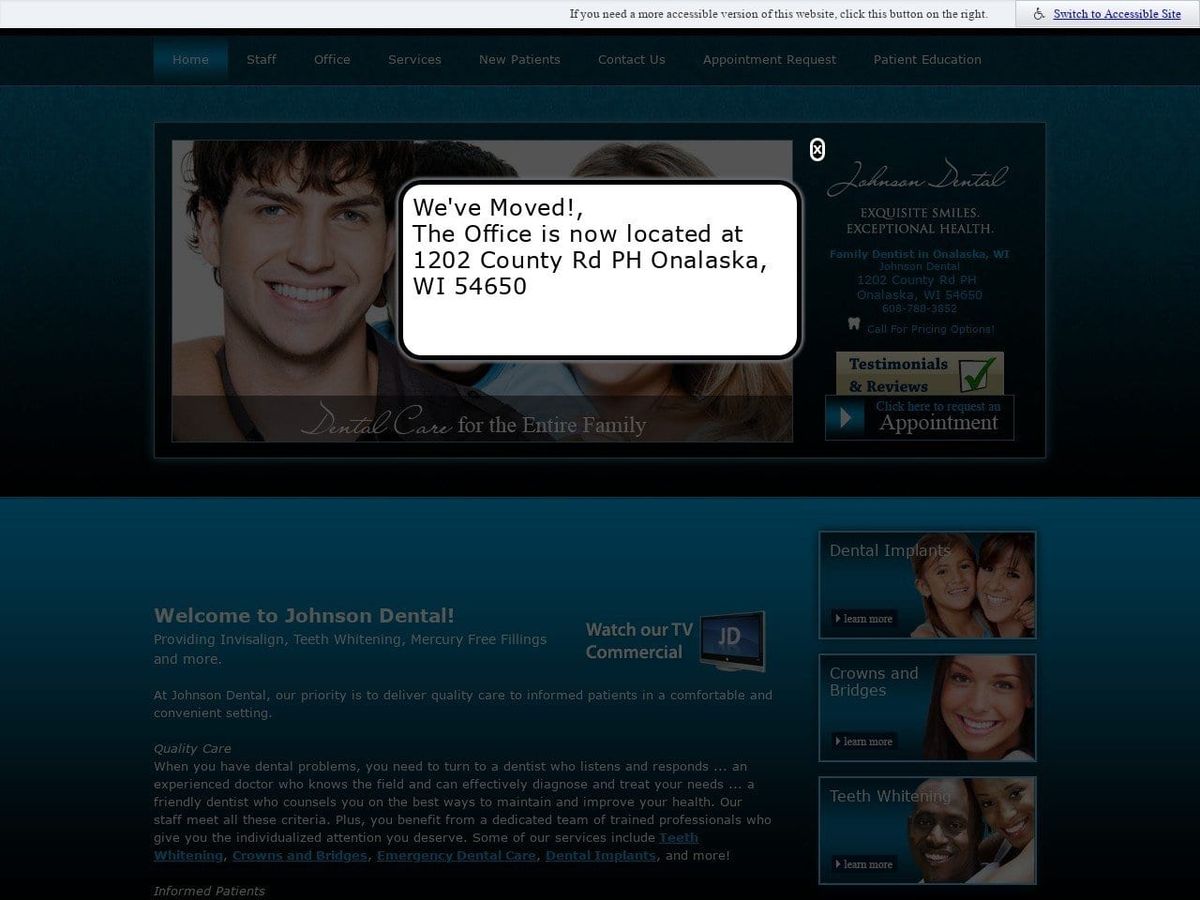The width and height of the screenshot is (1200, 900).
Task: Click the tooth icon beside pricing options
Action: [x=854, y=323]
